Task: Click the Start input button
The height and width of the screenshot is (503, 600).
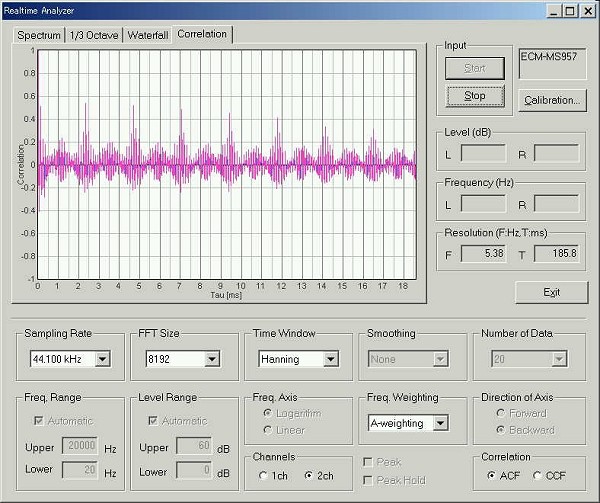Action: pyautogui.click(x=474, y=68)
